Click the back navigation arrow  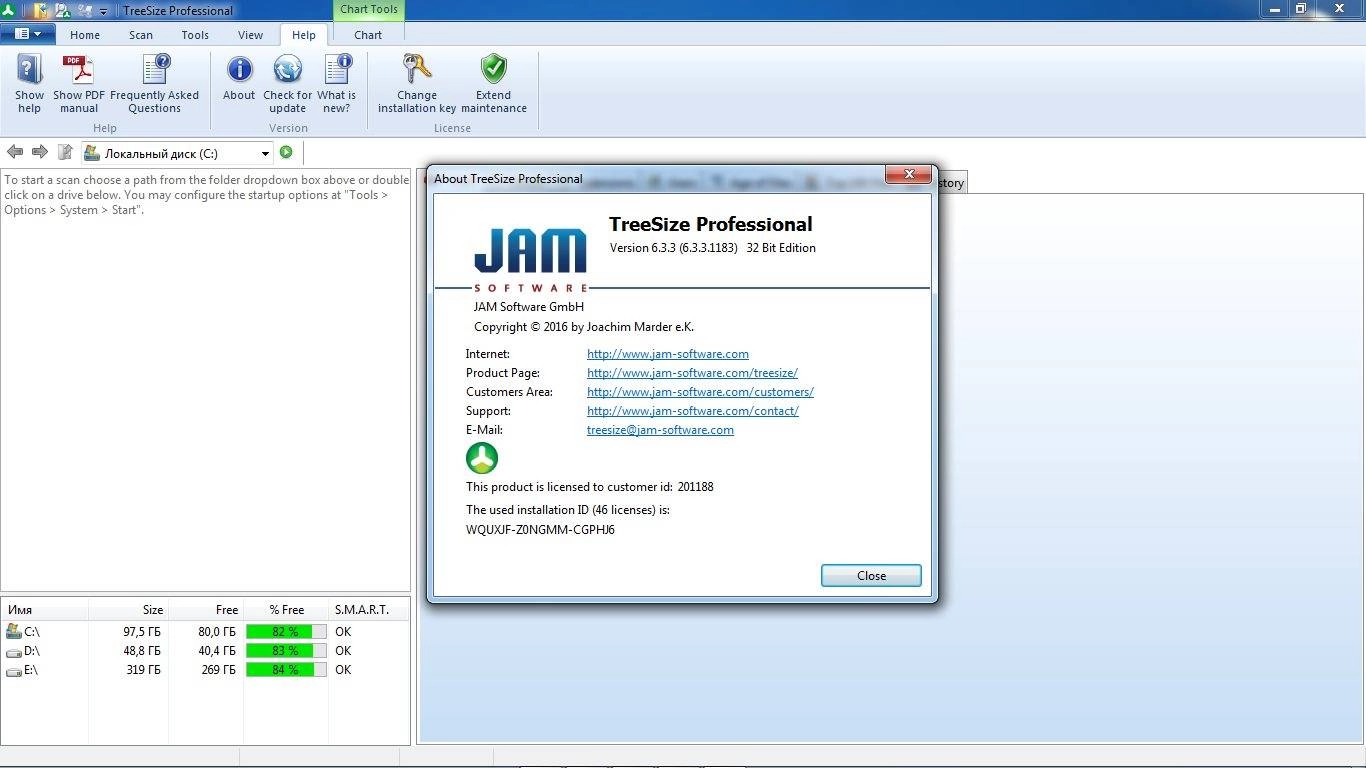pyautogui.click(x=15, y=152)
